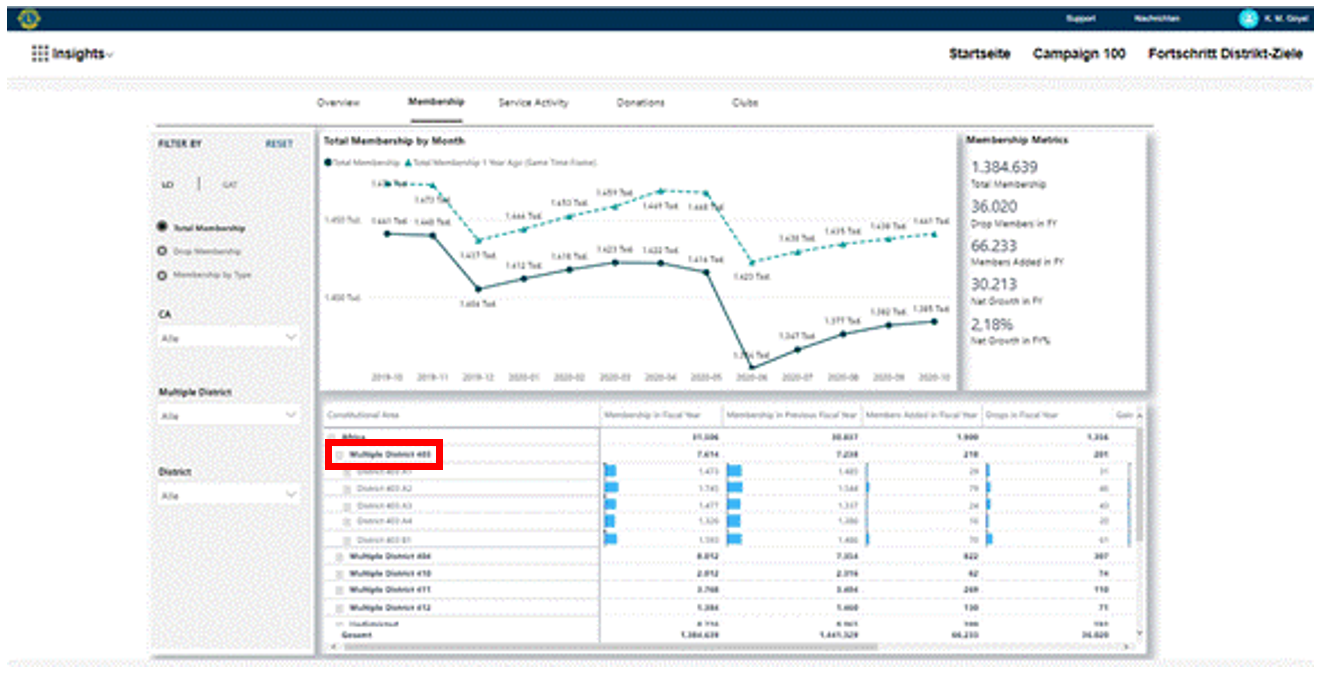Screen dimensions: 1322x678
Task: Switch to the Donations tab
Action: (640, 103)
